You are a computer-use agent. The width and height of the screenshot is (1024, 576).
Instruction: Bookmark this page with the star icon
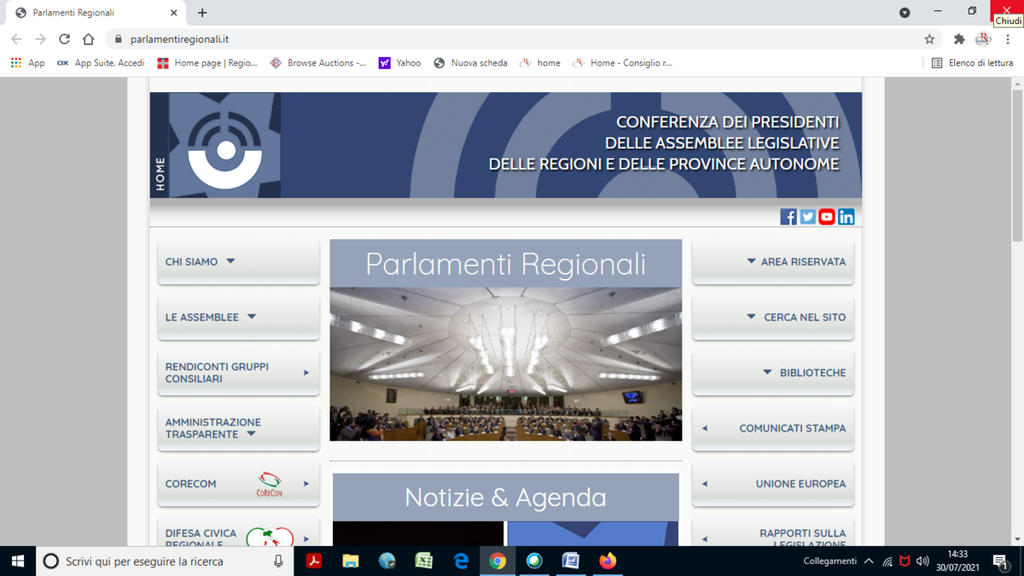(929, 39)
